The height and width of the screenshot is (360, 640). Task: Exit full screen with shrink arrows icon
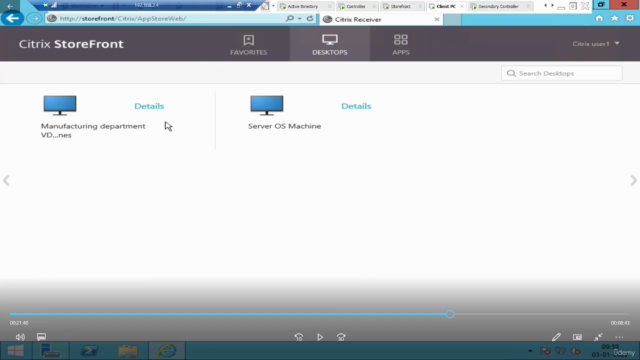598,337
